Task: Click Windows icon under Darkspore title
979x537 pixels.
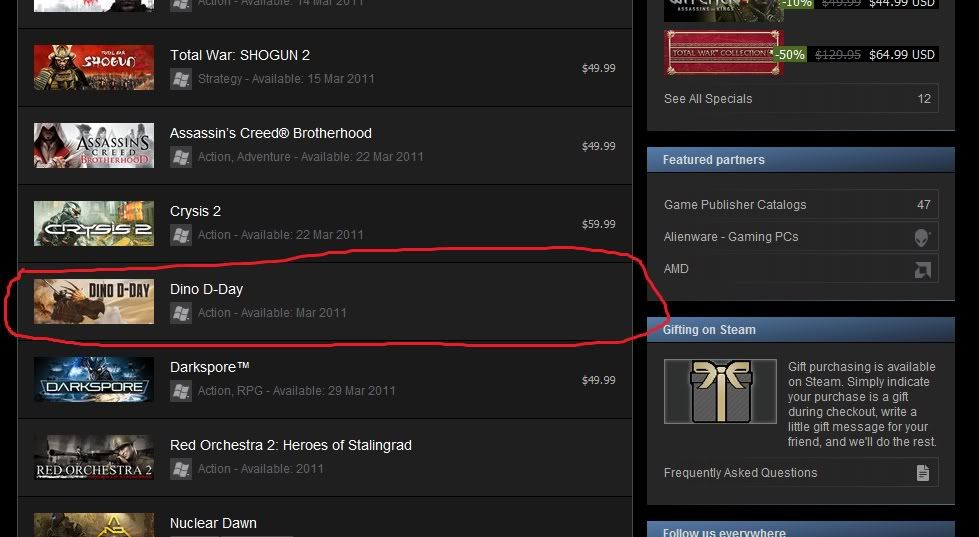Action: (x=181, y=391)
